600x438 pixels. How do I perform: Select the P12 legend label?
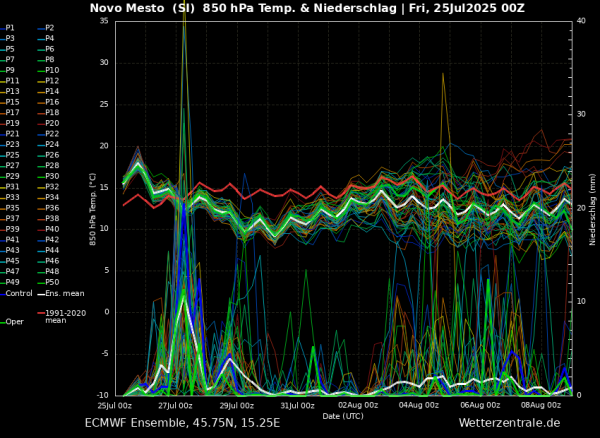pyautogui.click(x=52, y=81)
